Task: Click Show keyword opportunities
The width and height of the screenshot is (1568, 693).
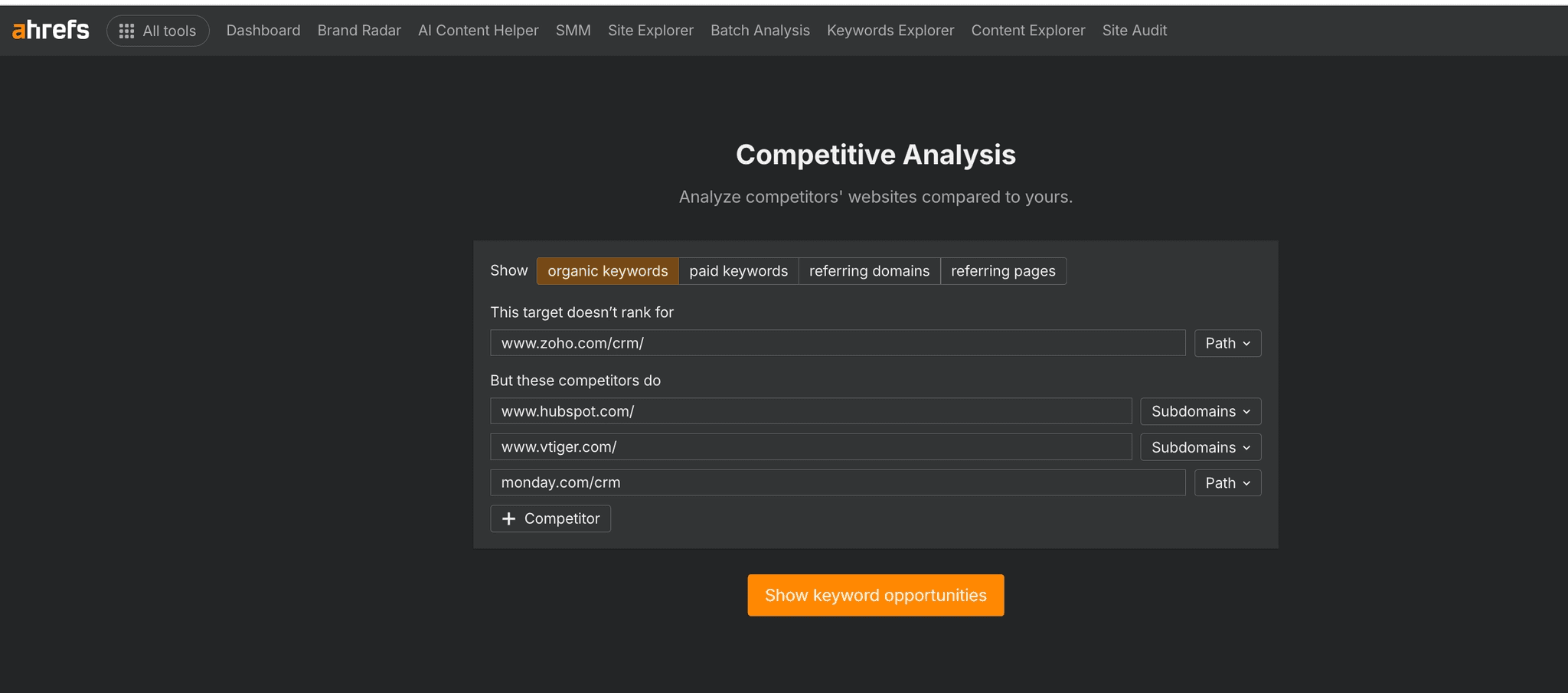Action: pos(876,595)
